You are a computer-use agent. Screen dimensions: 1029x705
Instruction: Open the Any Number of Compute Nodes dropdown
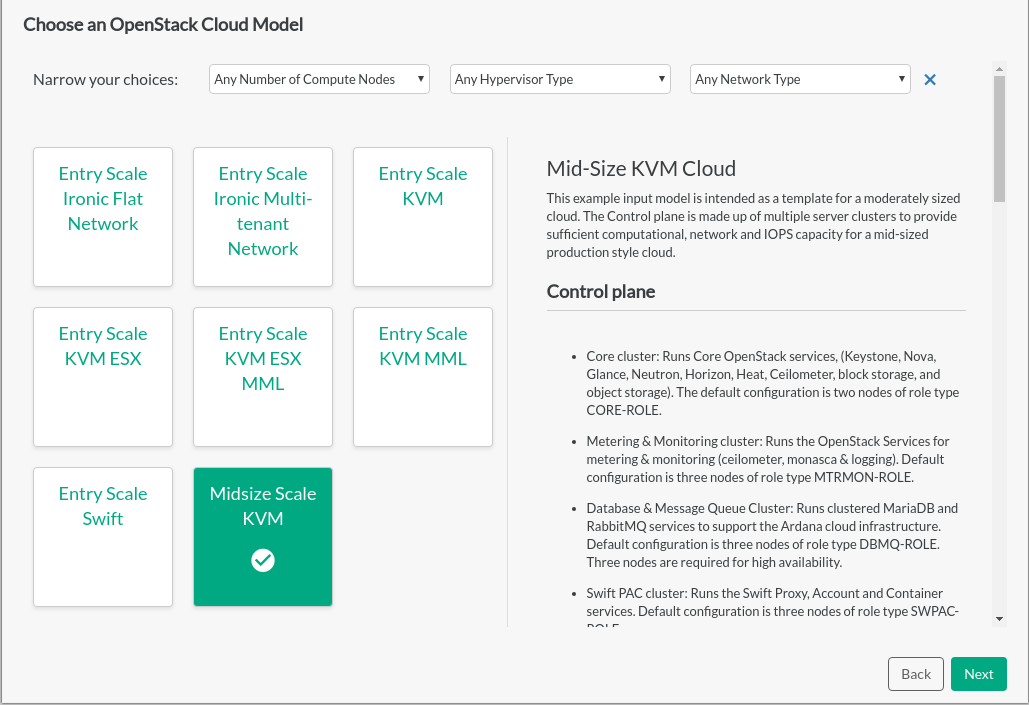[319, 80]
